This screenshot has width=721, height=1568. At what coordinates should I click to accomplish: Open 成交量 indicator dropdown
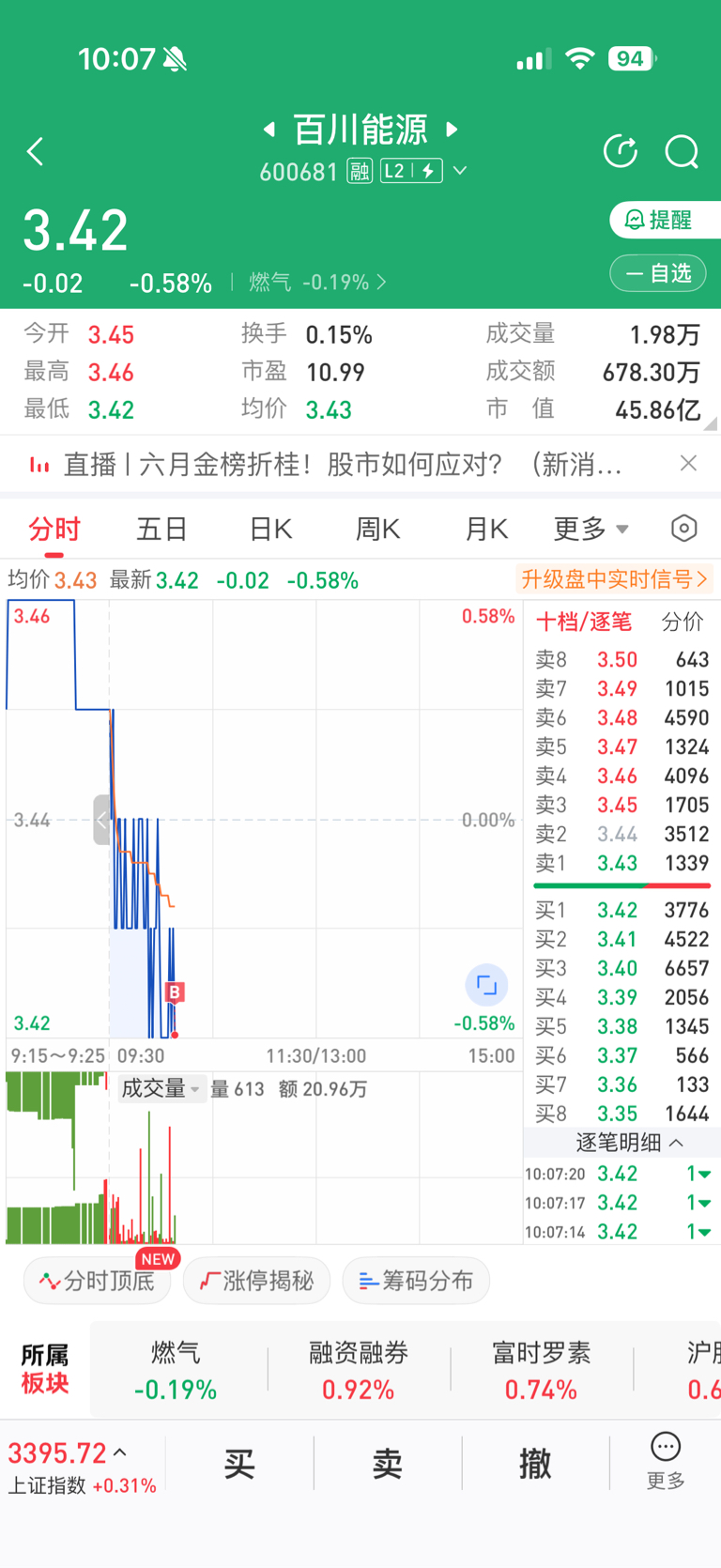[x=161, y=1088]
